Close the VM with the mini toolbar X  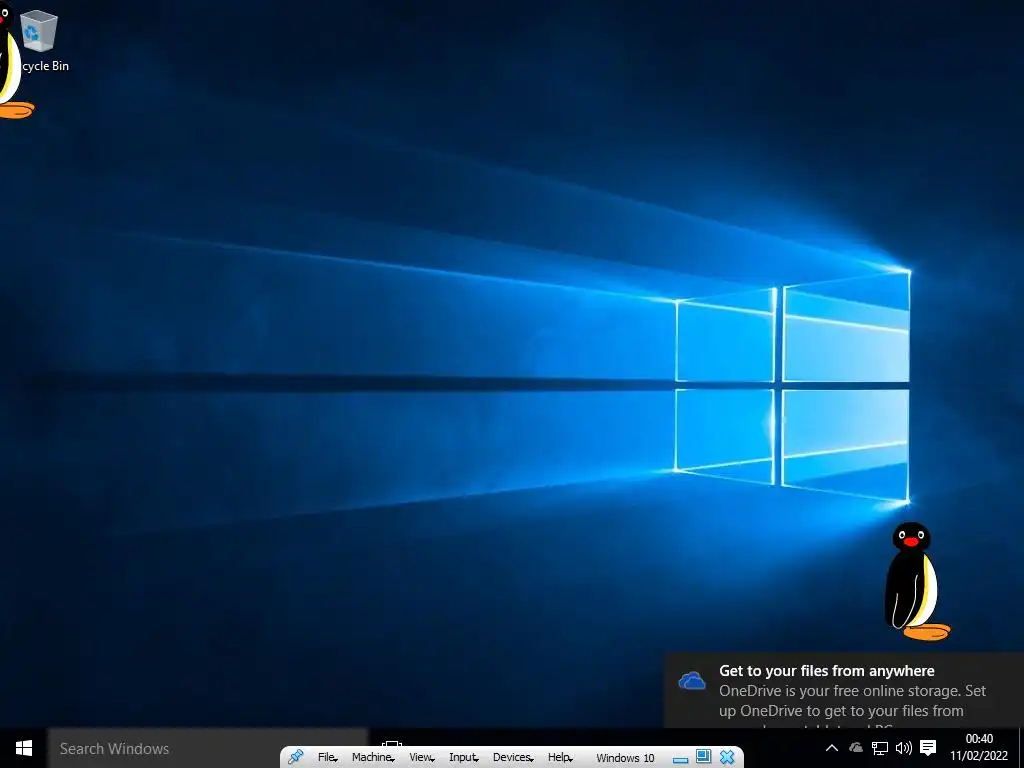(x=727, y=757)
